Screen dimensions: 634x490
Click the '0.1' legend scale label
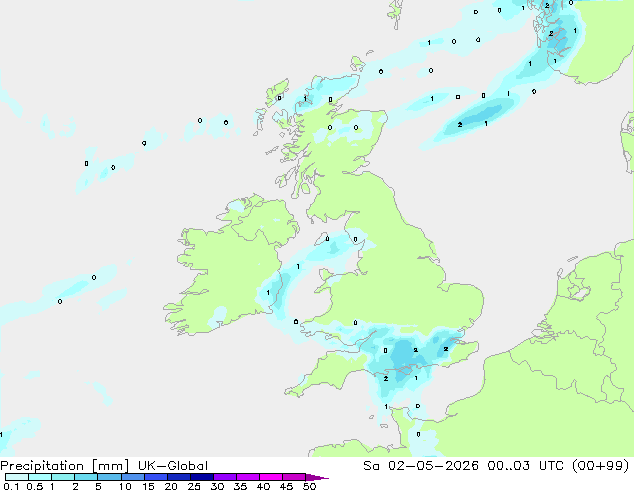11,486
